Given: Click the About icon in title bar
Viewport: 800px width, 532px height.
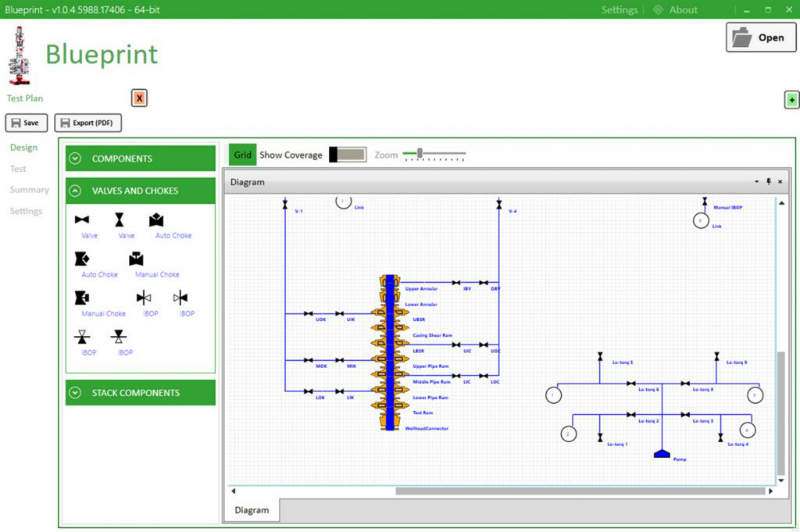Looking at the screenshot, I should (657, 10).
